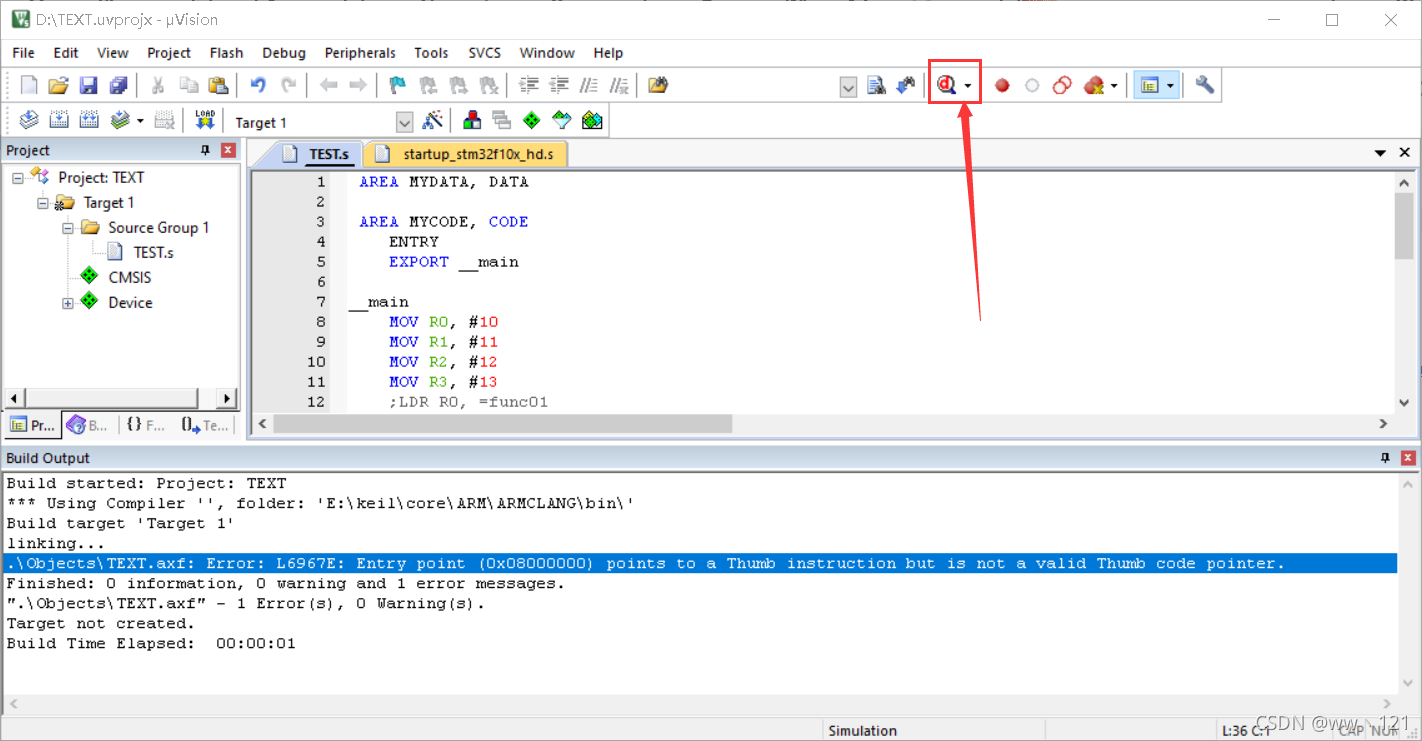The width and height of the screenshot is (1422, 741).
Task: Click the Select Software Packs icon
Action: tap(562, 121)
